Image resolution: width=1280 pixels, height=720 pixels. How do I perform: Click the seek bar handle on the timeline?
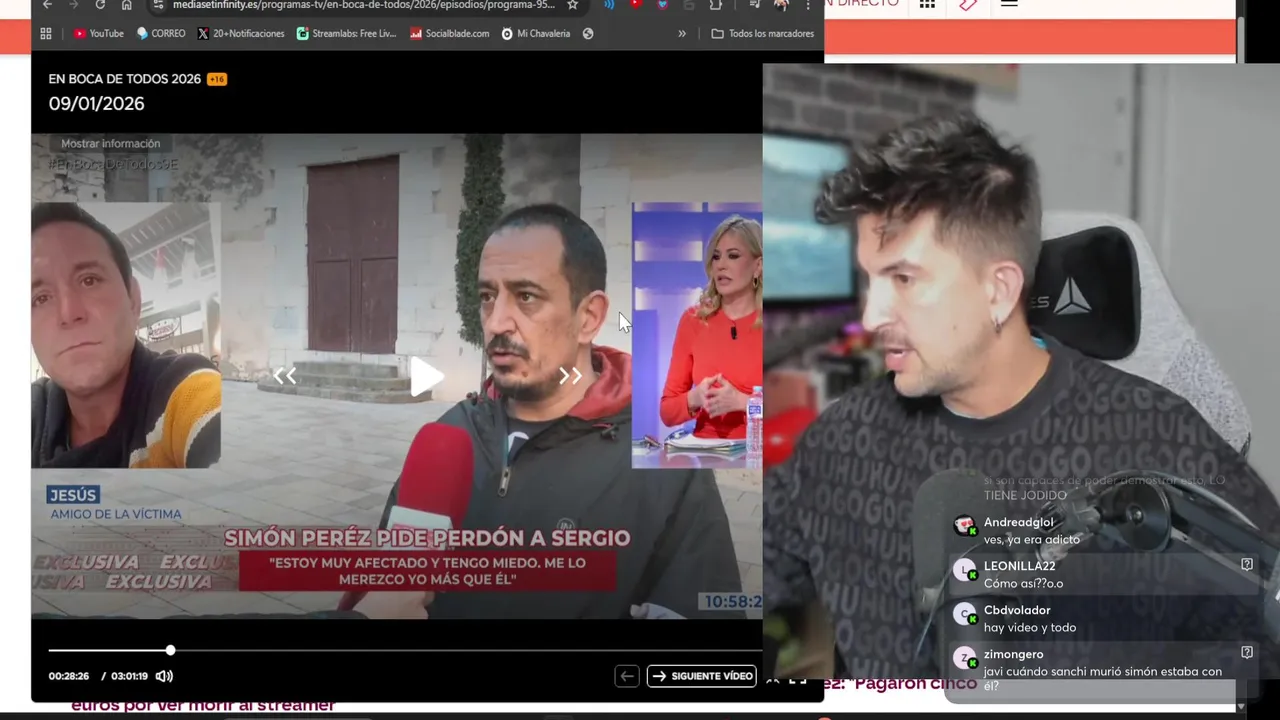pos(171,650)
